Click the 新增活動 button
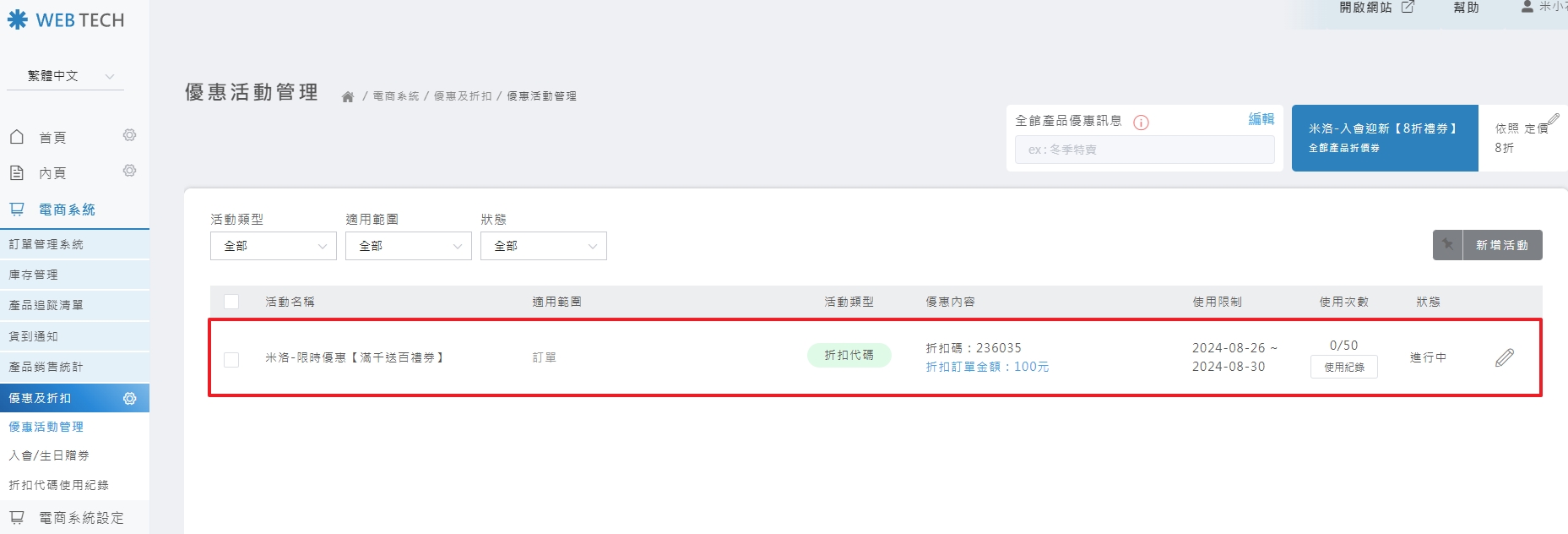 1501,245
